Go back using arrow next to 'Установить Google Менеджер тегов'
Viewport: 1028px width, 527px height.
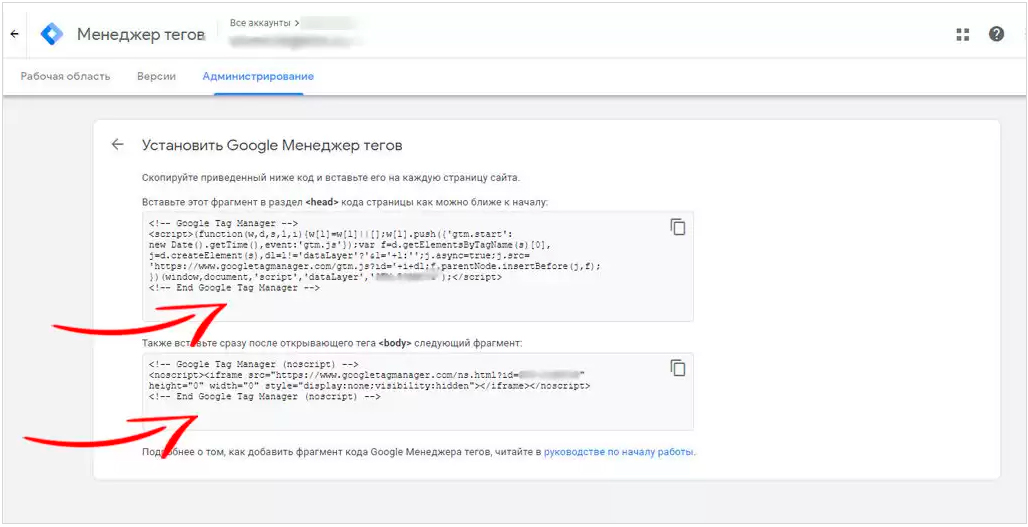117,145
